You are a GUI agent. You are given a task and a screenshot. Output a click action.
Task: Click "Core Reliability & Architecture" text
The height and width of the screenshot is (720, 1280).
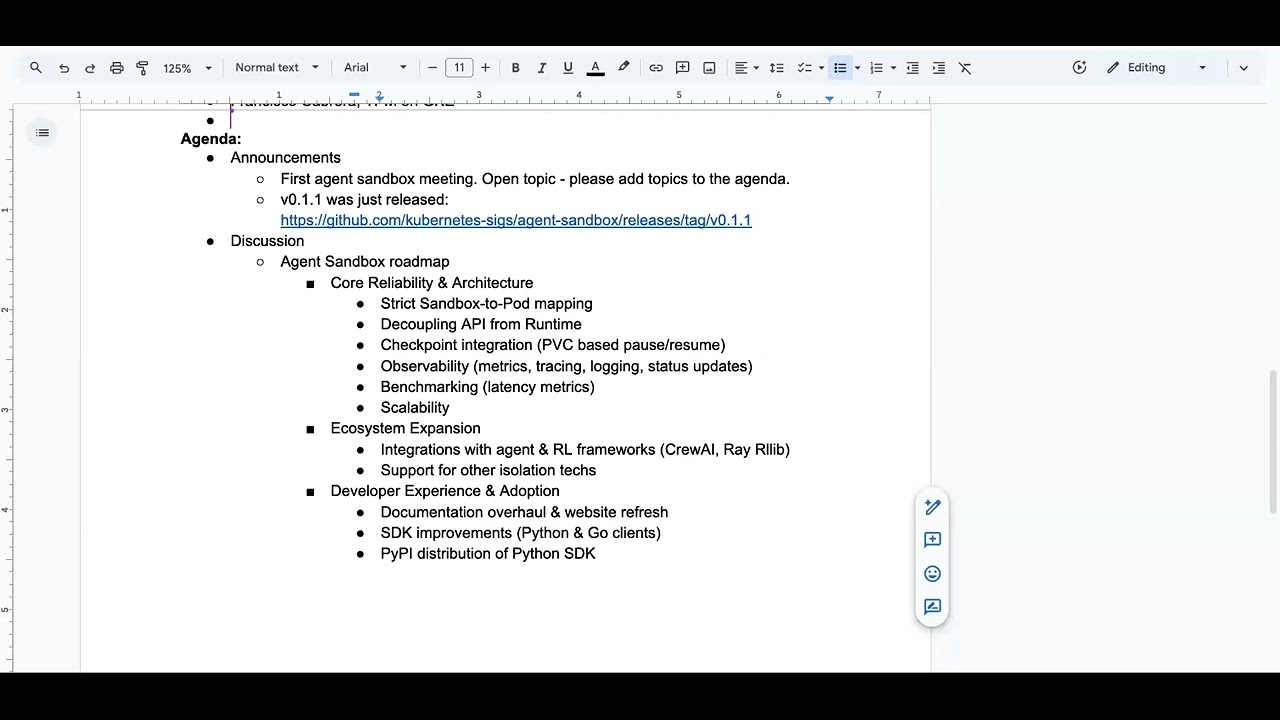(x=432, y=283)
